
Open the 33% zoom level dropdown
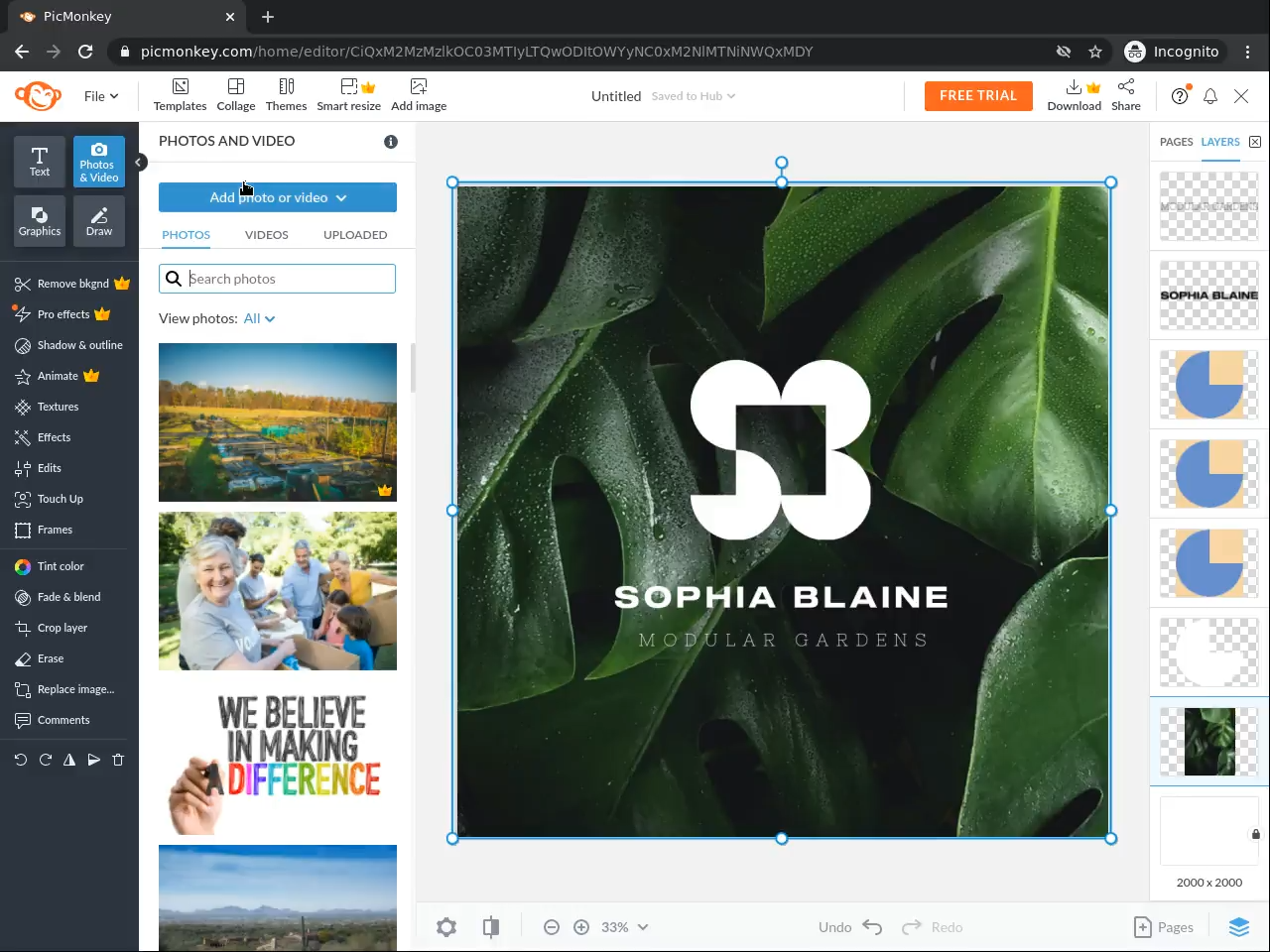624,927
